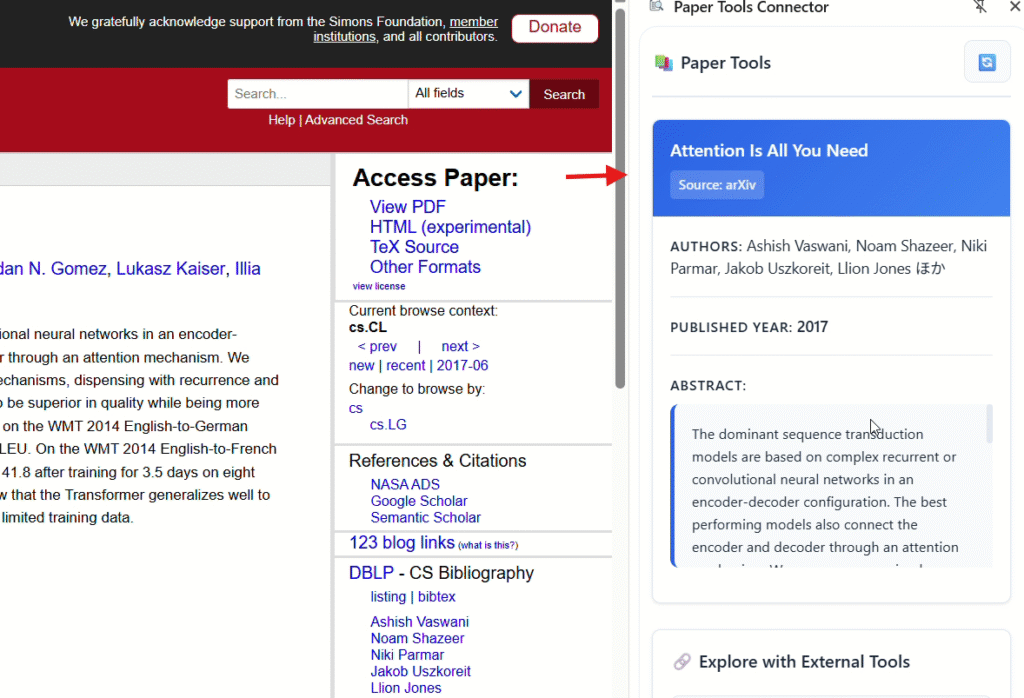This screenshot has height=698, width=1024.
Task: Open the View PDF link
Action: 408,207
